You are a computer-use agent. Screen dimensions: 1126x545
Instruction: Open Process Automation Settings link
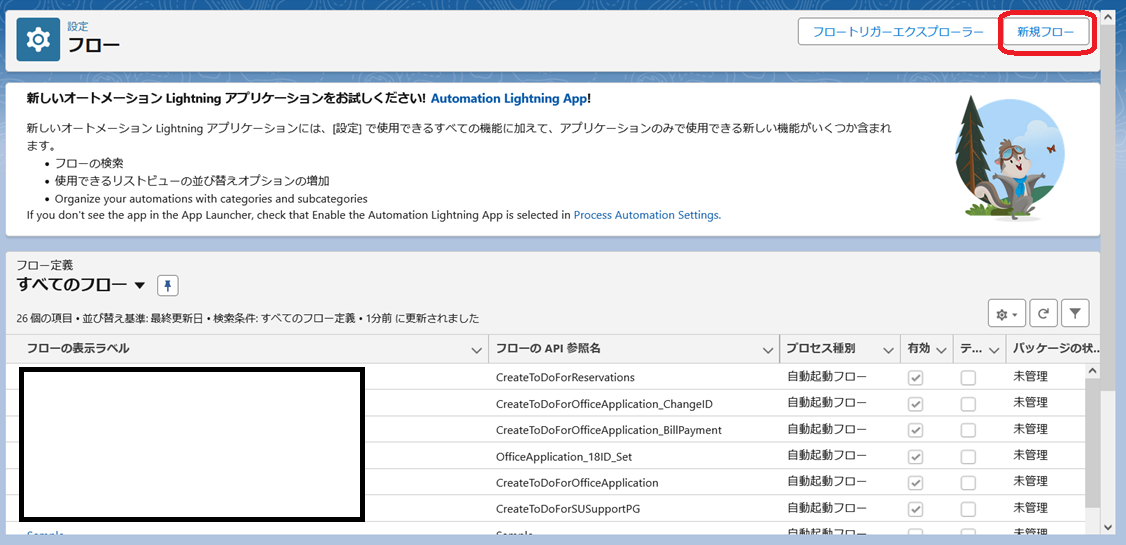tap(647, 214)
